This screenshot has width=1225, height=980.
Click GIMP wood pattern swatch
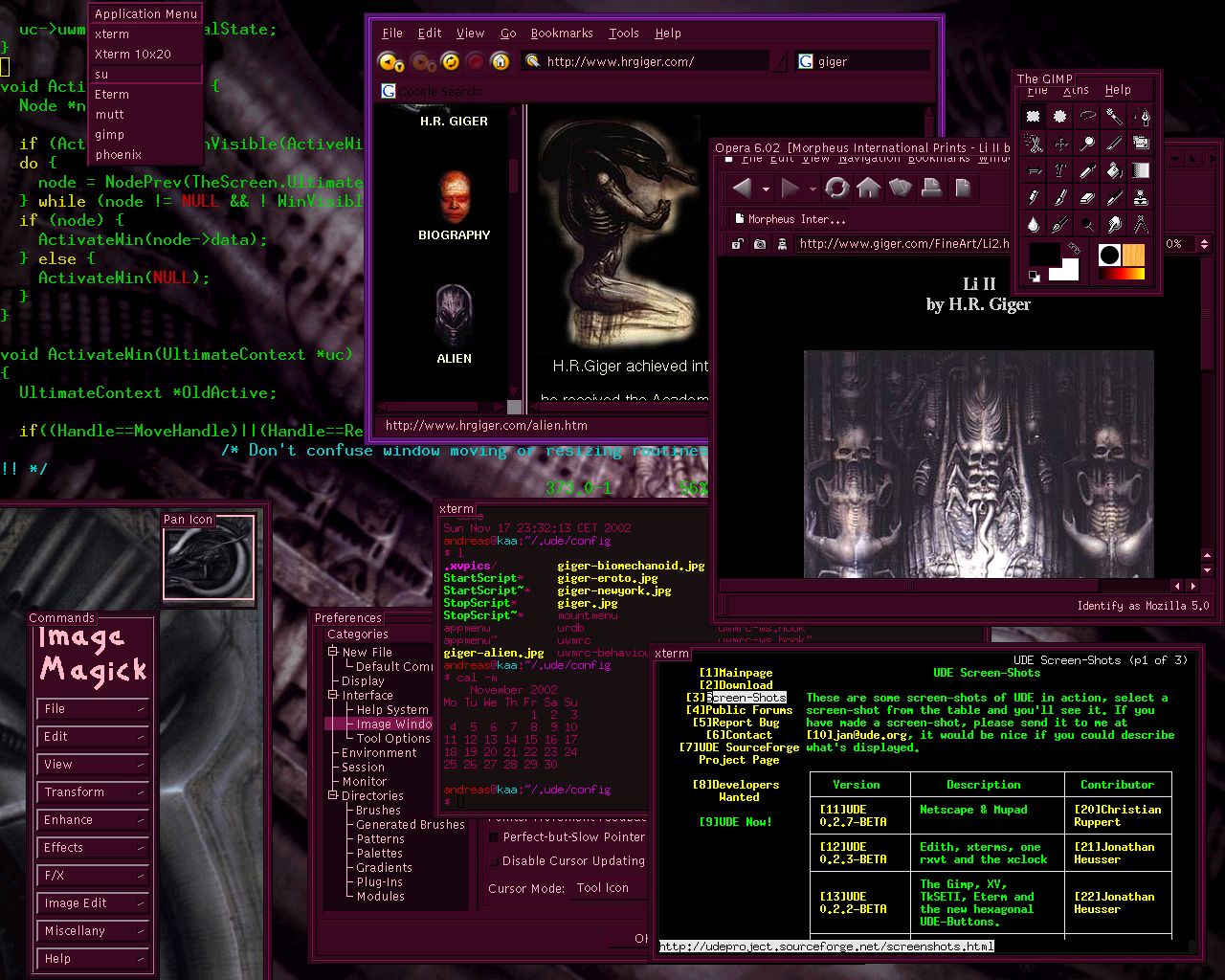pyautogui.click(x=1133, y=255)
